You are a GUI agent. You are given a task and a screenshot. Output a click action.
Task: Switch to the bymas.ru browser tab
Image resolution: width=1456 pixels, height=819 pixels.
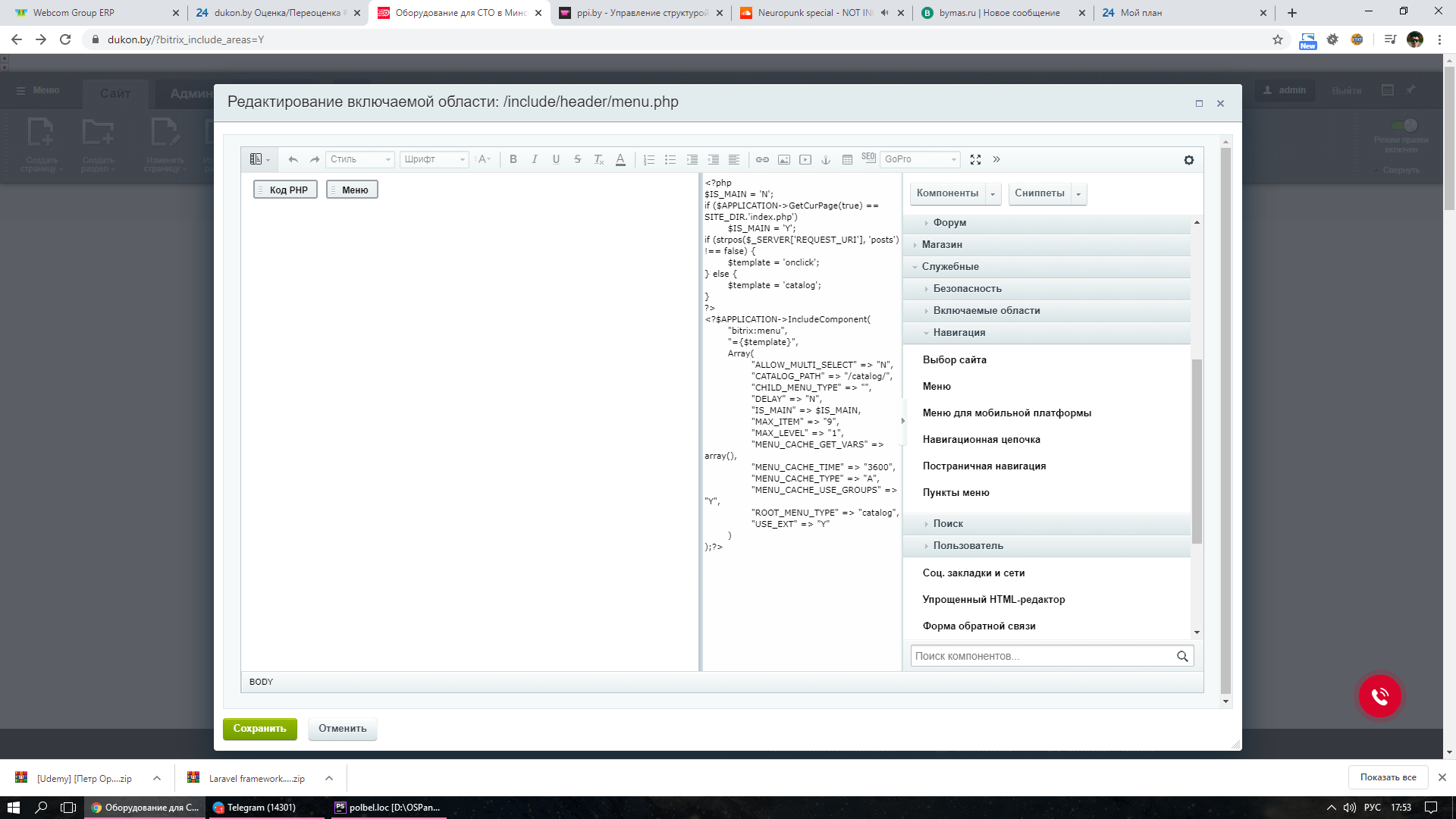999,13
